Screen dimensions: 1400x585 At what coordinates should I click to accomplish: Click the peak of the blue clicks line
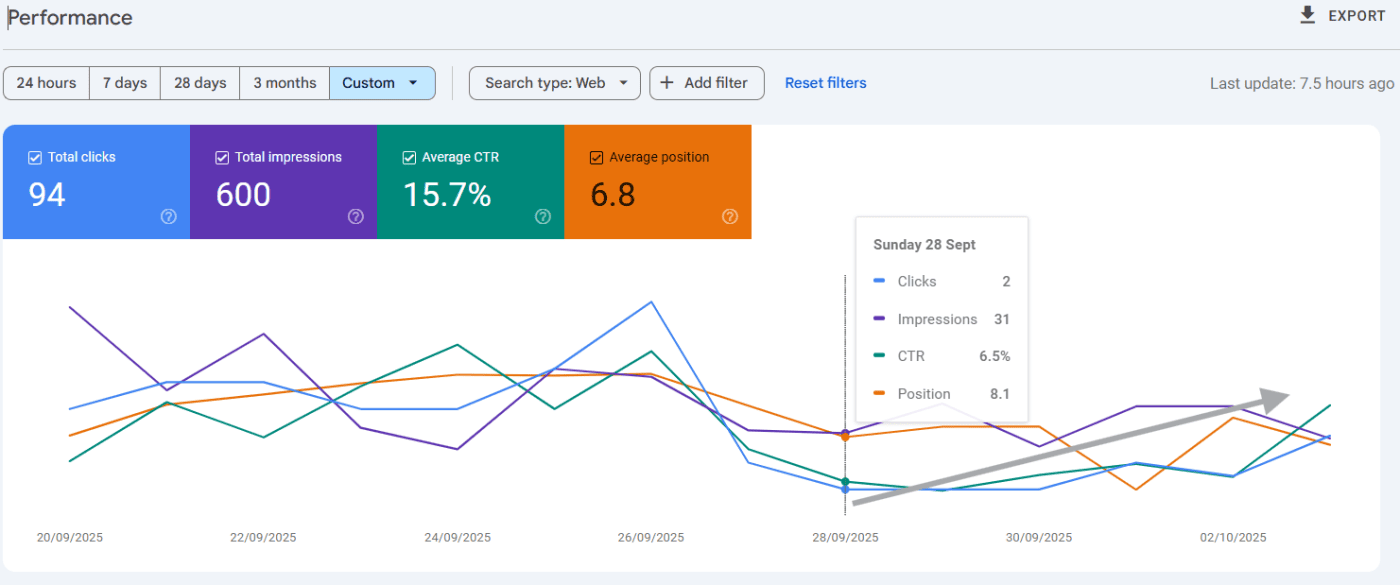tap(652, 302)
